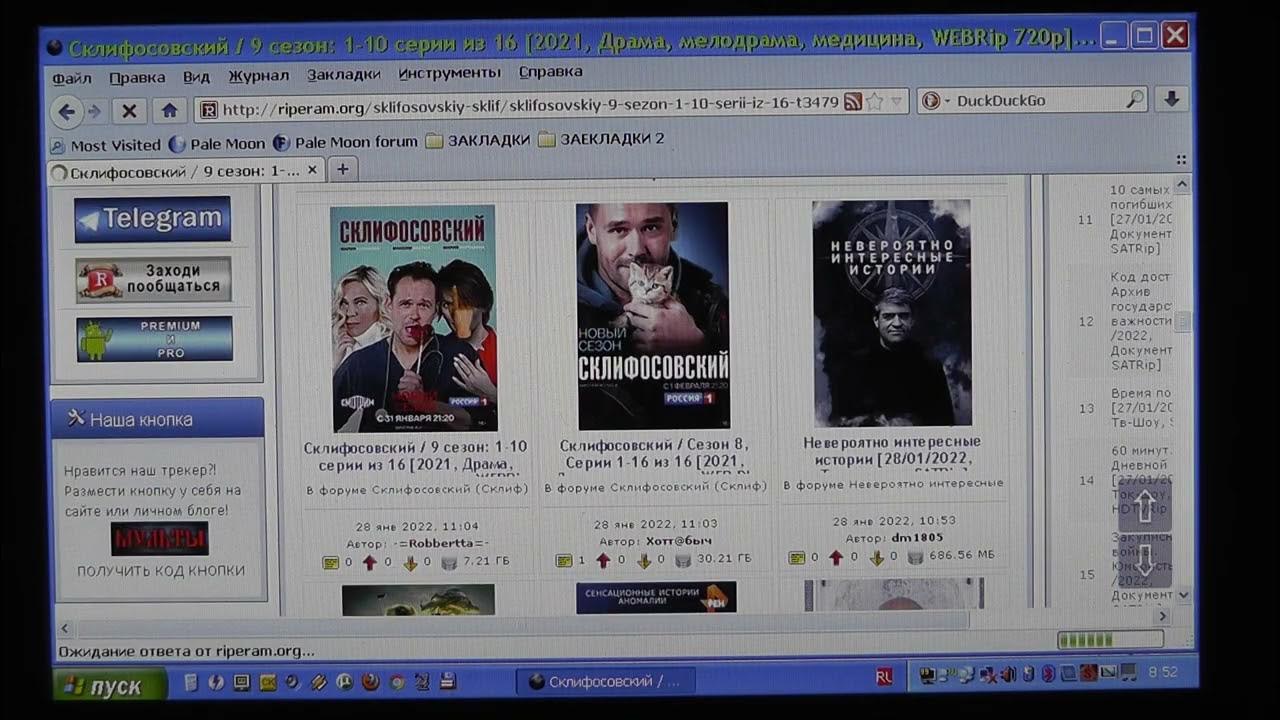Viewport: 1280px width, 720px height.
Task: Open the Склифосовский 9 сезон poster thumbnail
Action: click(x=414, y=319)
